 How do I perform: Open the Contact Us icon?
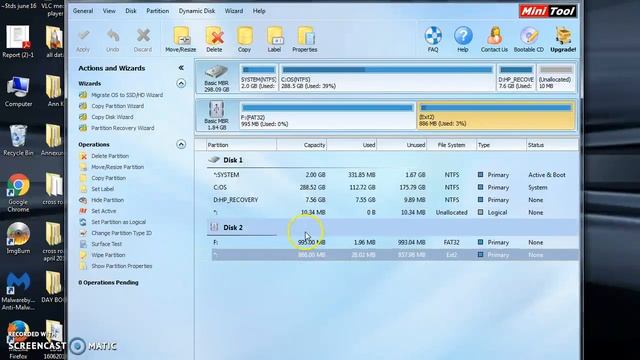coord(494,40)
